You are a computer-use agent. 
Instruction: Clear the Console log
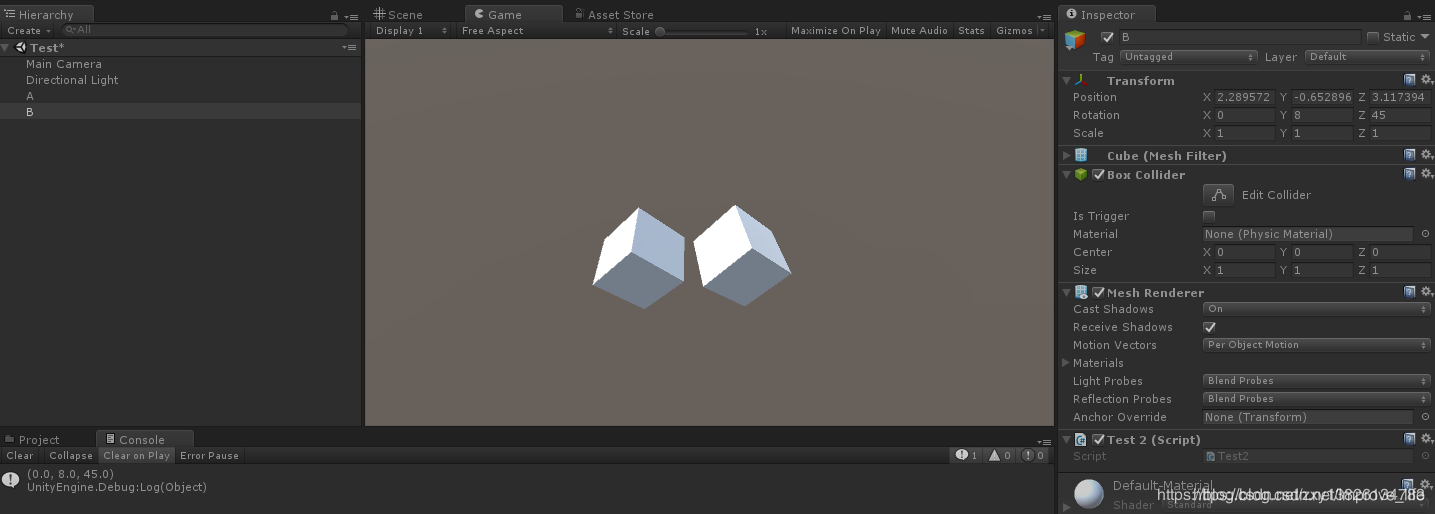click(20, 455)
